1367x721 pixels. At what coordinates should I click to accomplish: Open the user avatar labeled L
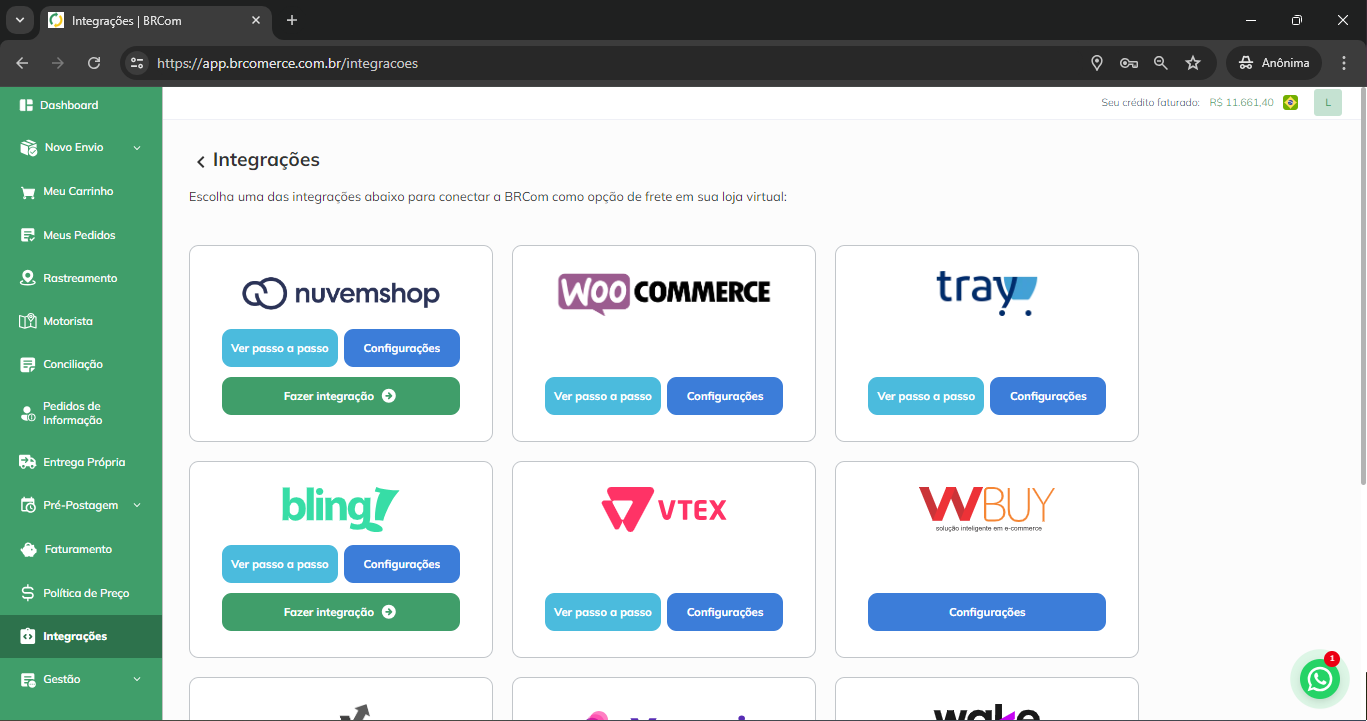[x=1327, y=103]
